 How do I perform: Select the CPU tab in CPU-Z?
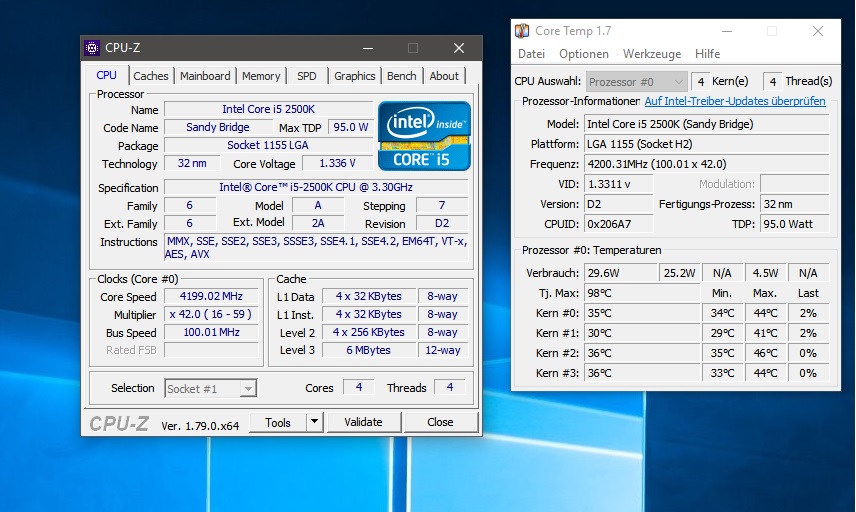pos(106,75)
